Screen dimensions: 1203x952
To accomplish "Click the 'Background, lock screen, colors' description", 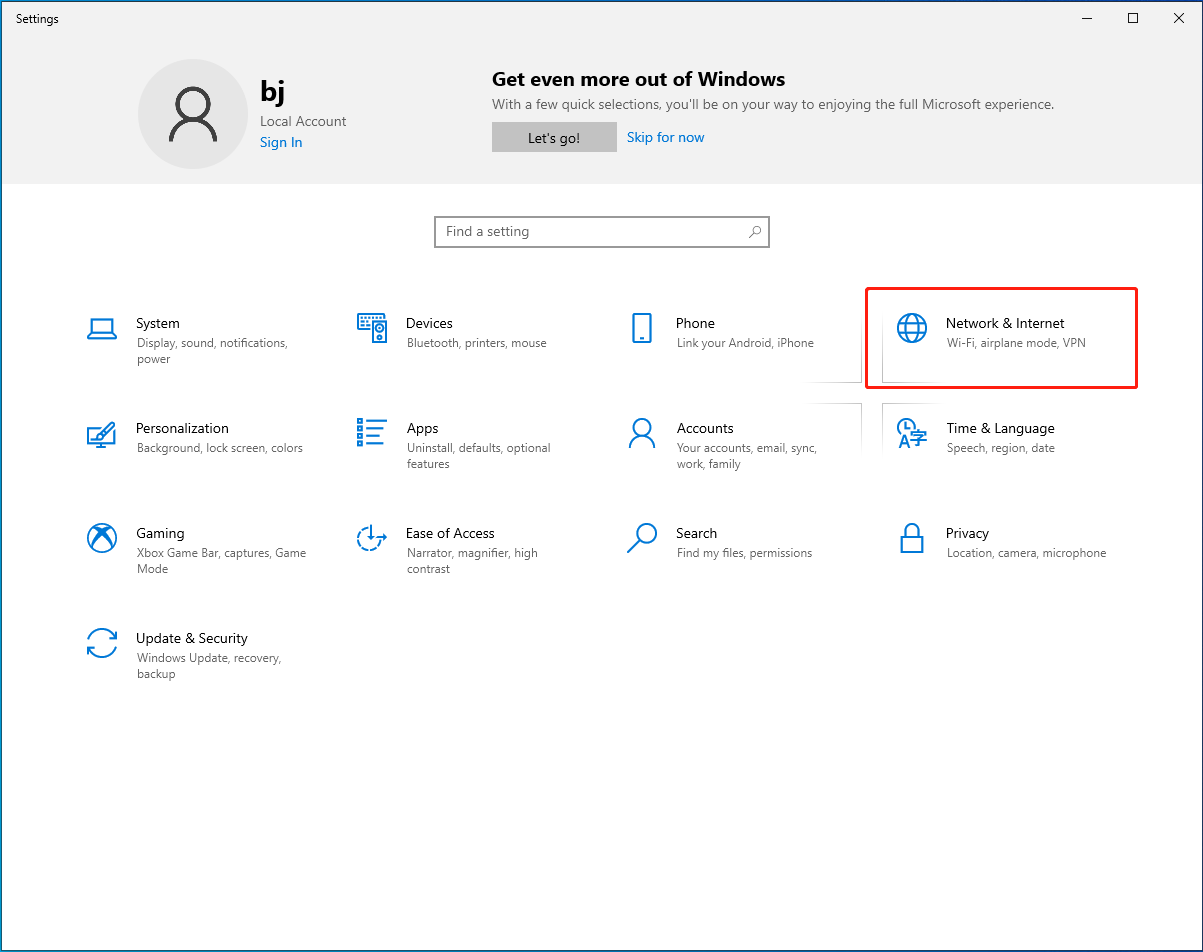I will pos(220,449).
